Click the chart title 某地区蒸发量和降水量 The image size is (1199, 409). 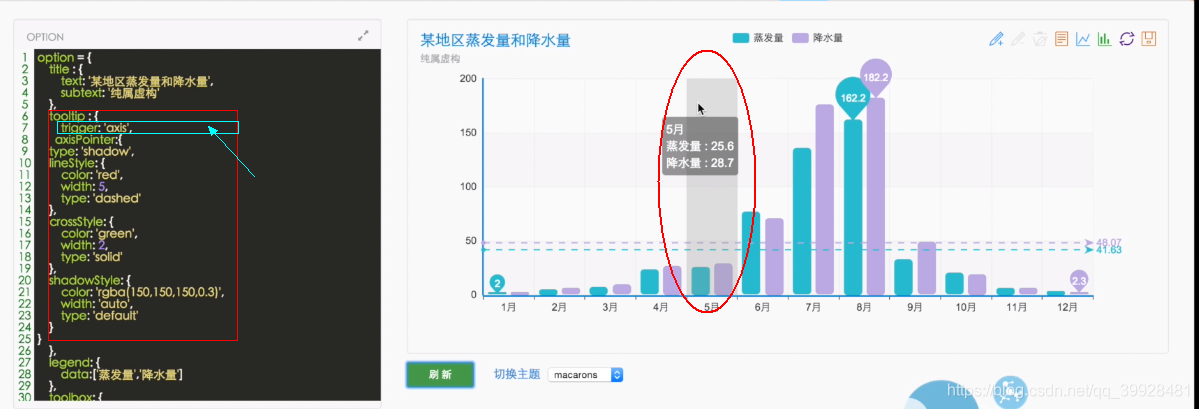pos(496,41)
